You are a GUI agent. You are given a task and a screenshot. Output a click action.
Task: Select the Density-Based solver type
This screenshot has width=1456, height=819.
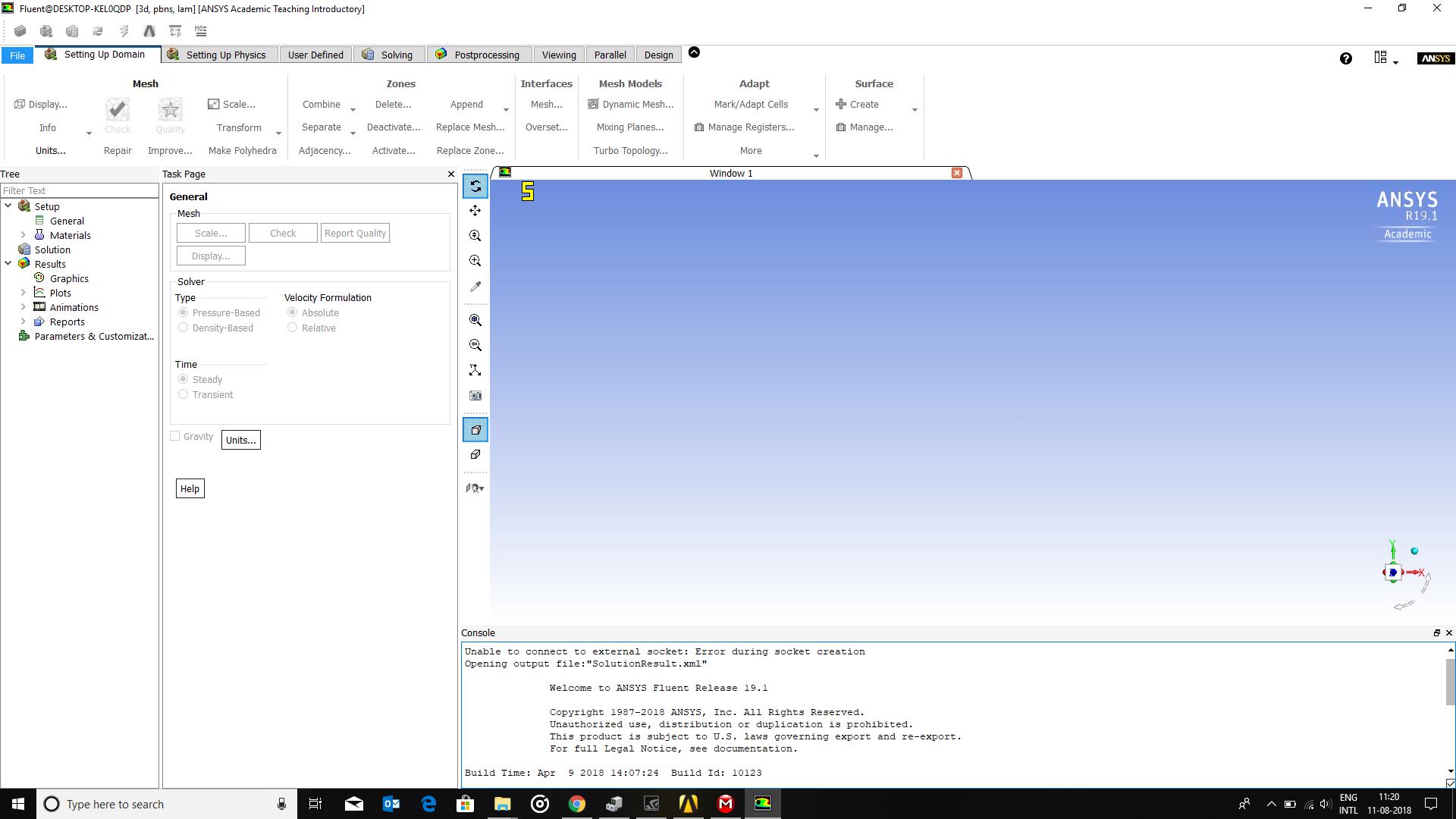point(183,328)
